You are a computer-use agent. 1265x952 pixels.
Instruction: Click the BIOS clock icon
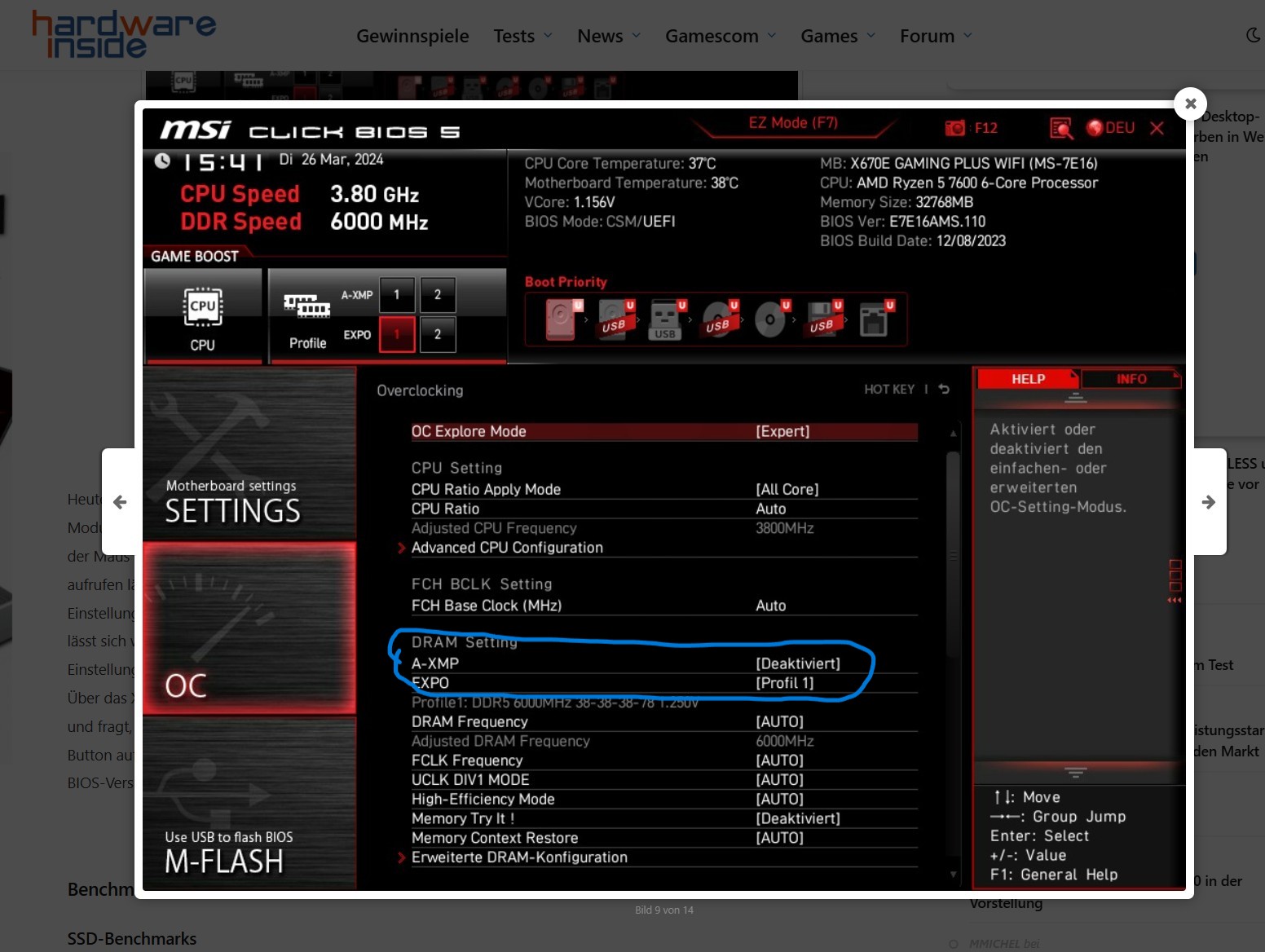(162, 161)
